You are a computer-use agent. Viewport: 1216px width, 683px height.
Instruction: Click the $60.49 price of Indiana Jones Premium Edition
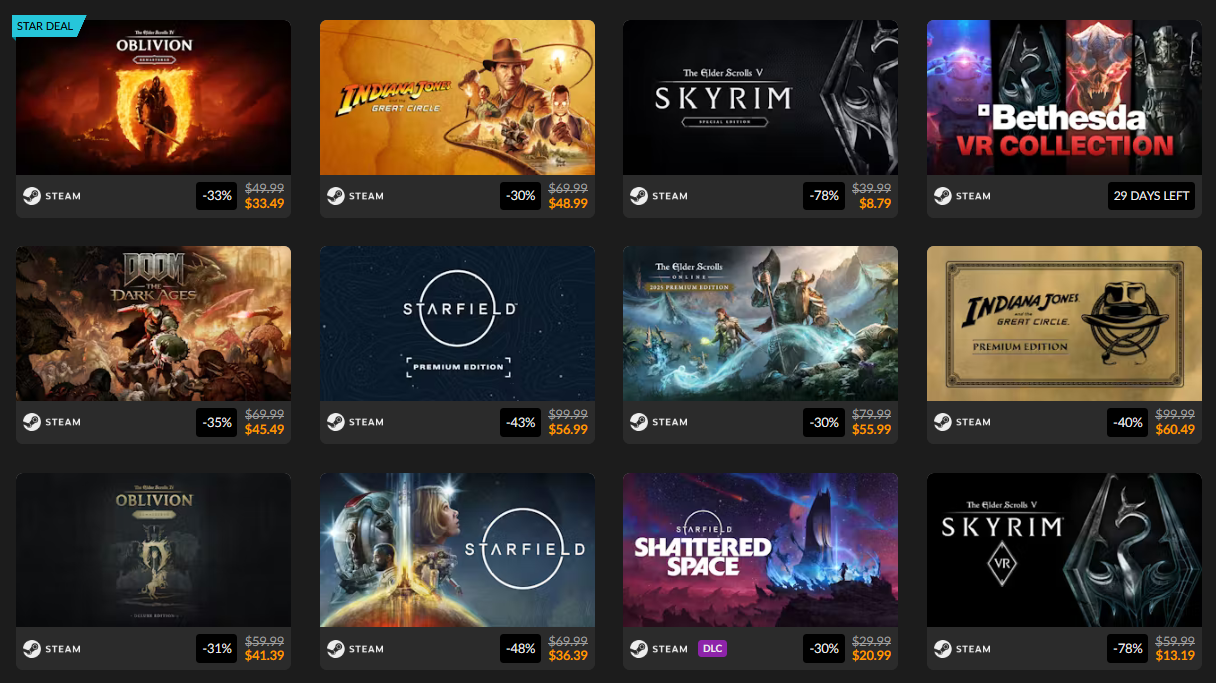point(1175,430)
